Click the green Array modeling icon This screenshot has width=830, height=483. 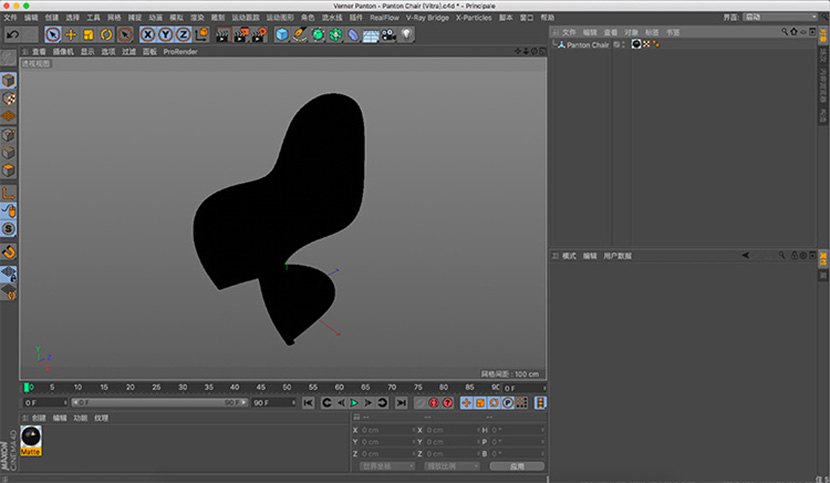point(336,34)
